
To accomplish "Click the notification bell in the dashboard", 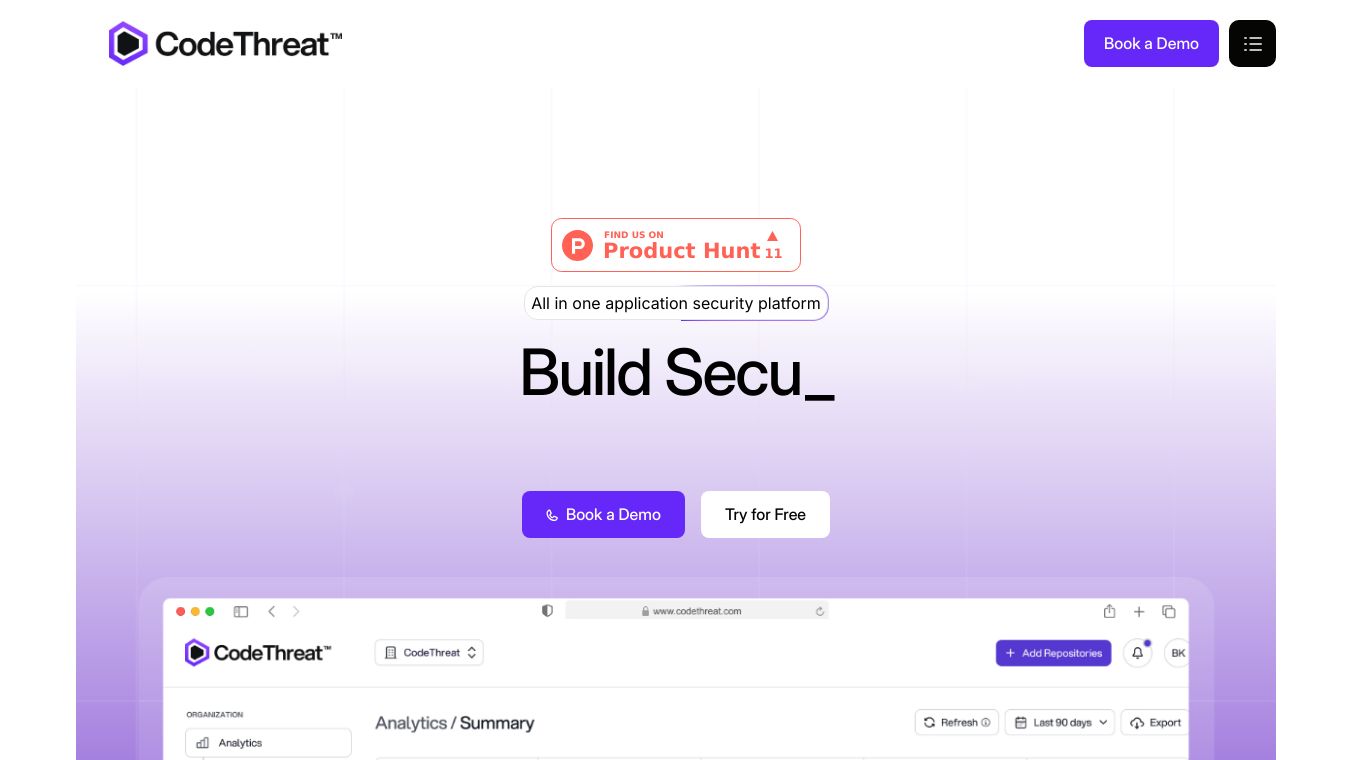I will (x=1137, y=653).
